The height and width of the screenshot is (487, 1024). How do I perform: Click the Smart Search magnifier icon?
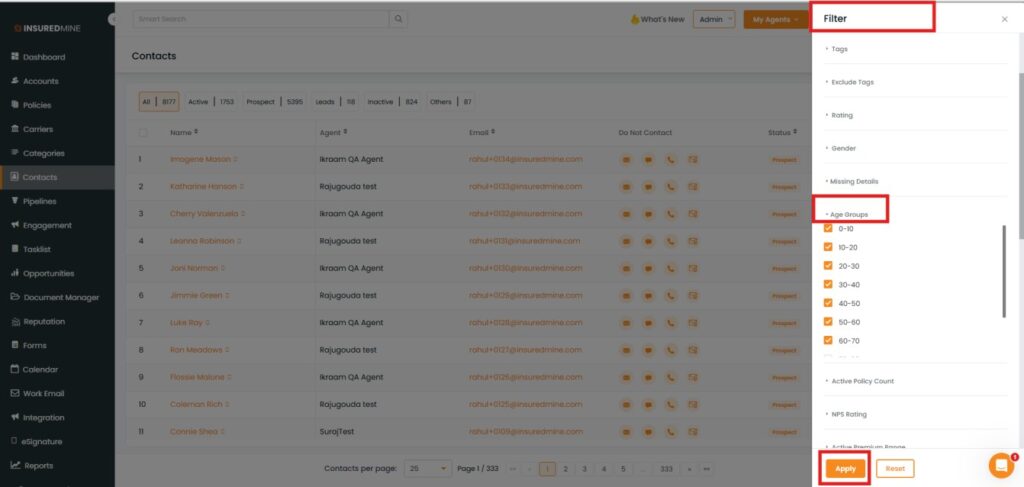pyautogui.click(x=398, y=19)
